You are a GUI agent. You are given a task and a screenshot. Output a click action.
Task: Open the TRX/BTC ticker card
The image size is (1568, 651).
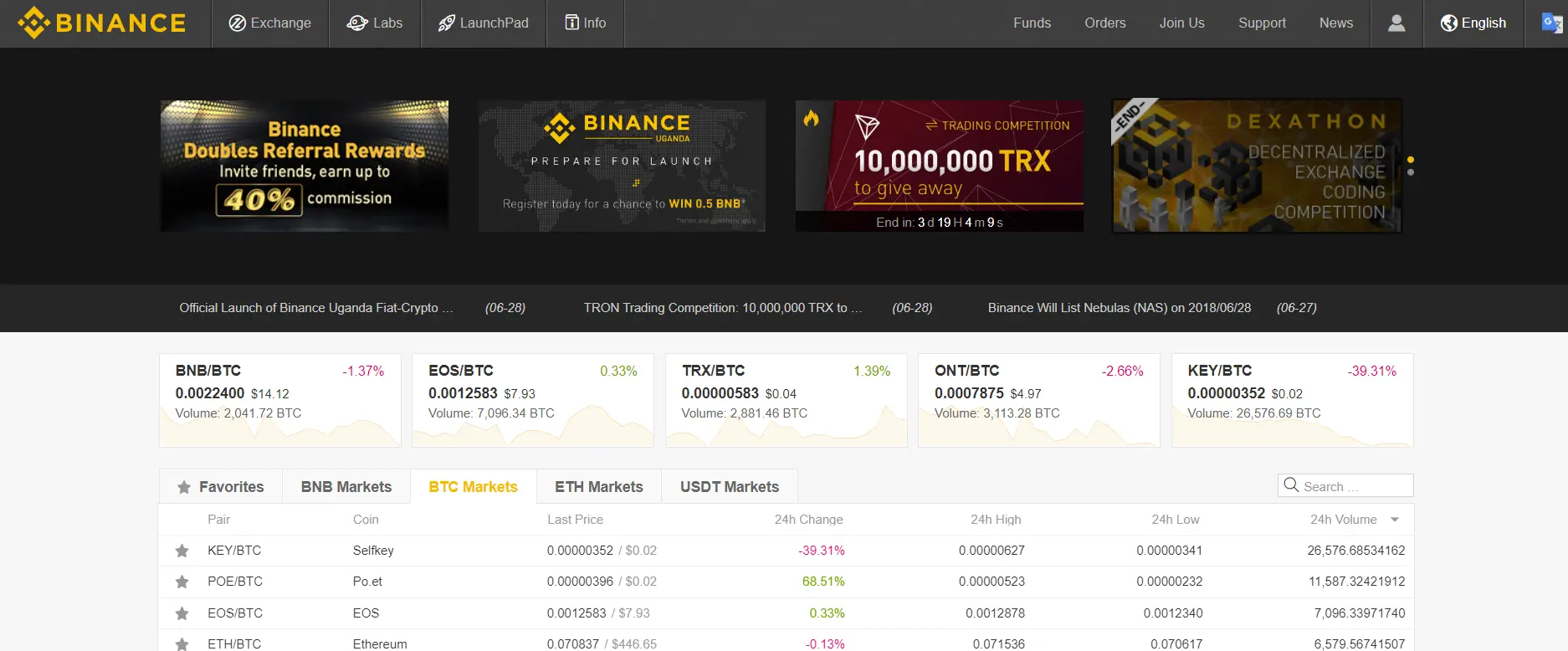(x=787, y=400)
